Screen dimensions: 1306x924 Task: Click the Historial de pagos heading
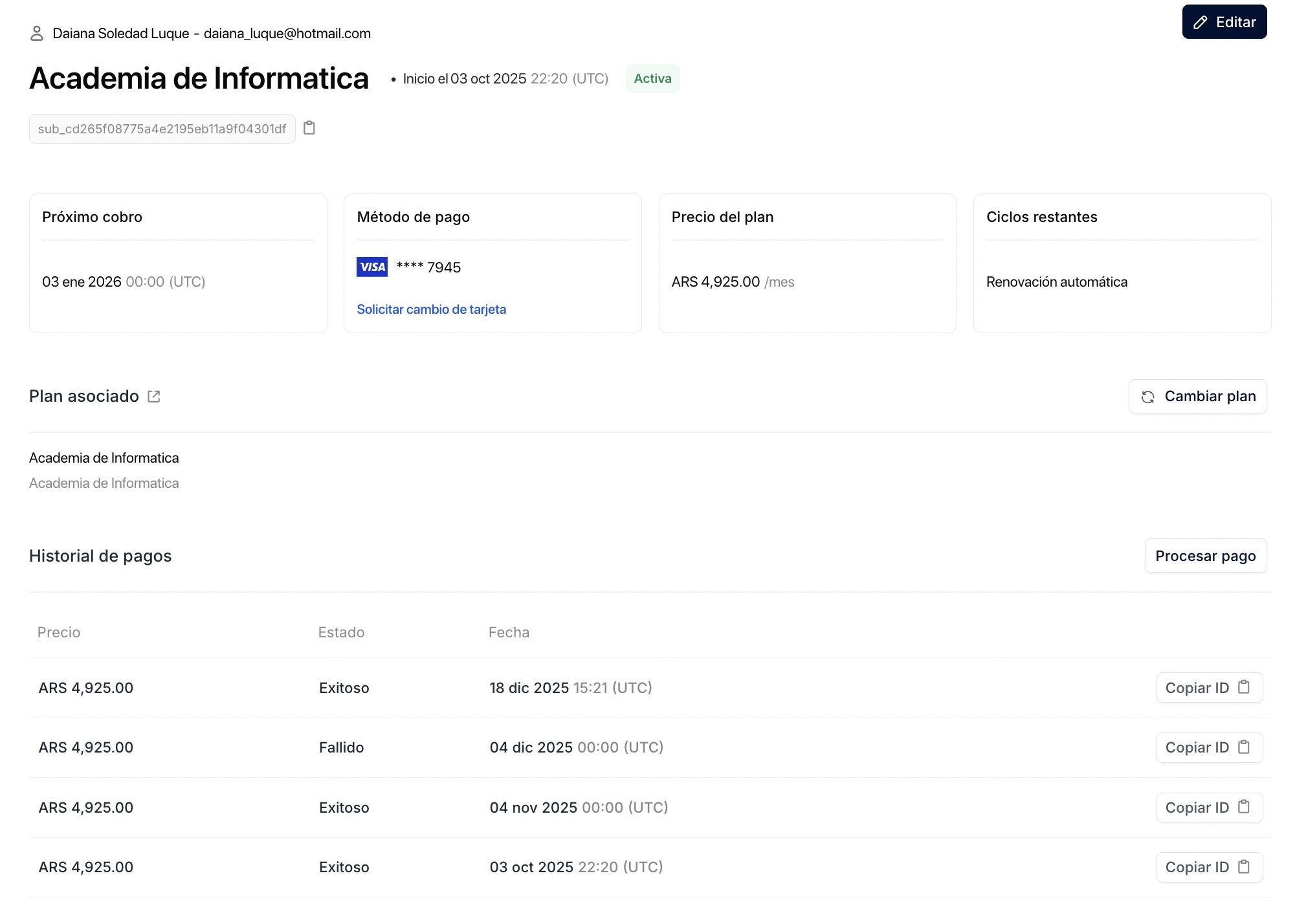(x=100, y=556)
